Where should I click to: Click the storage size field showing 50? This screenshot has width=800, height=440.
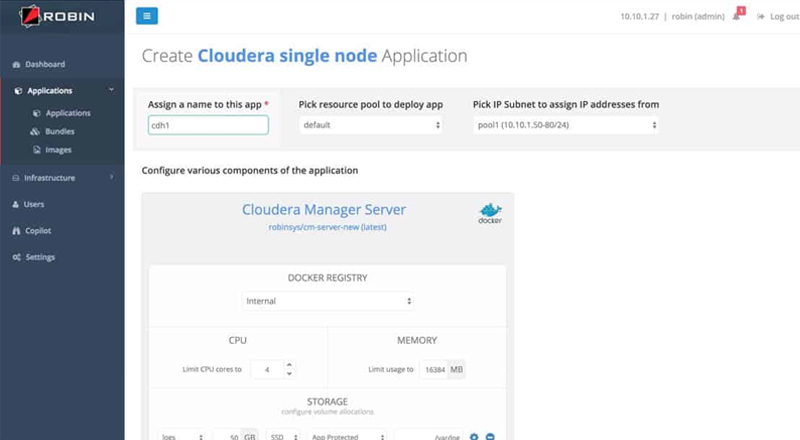(x=227, y=436)
